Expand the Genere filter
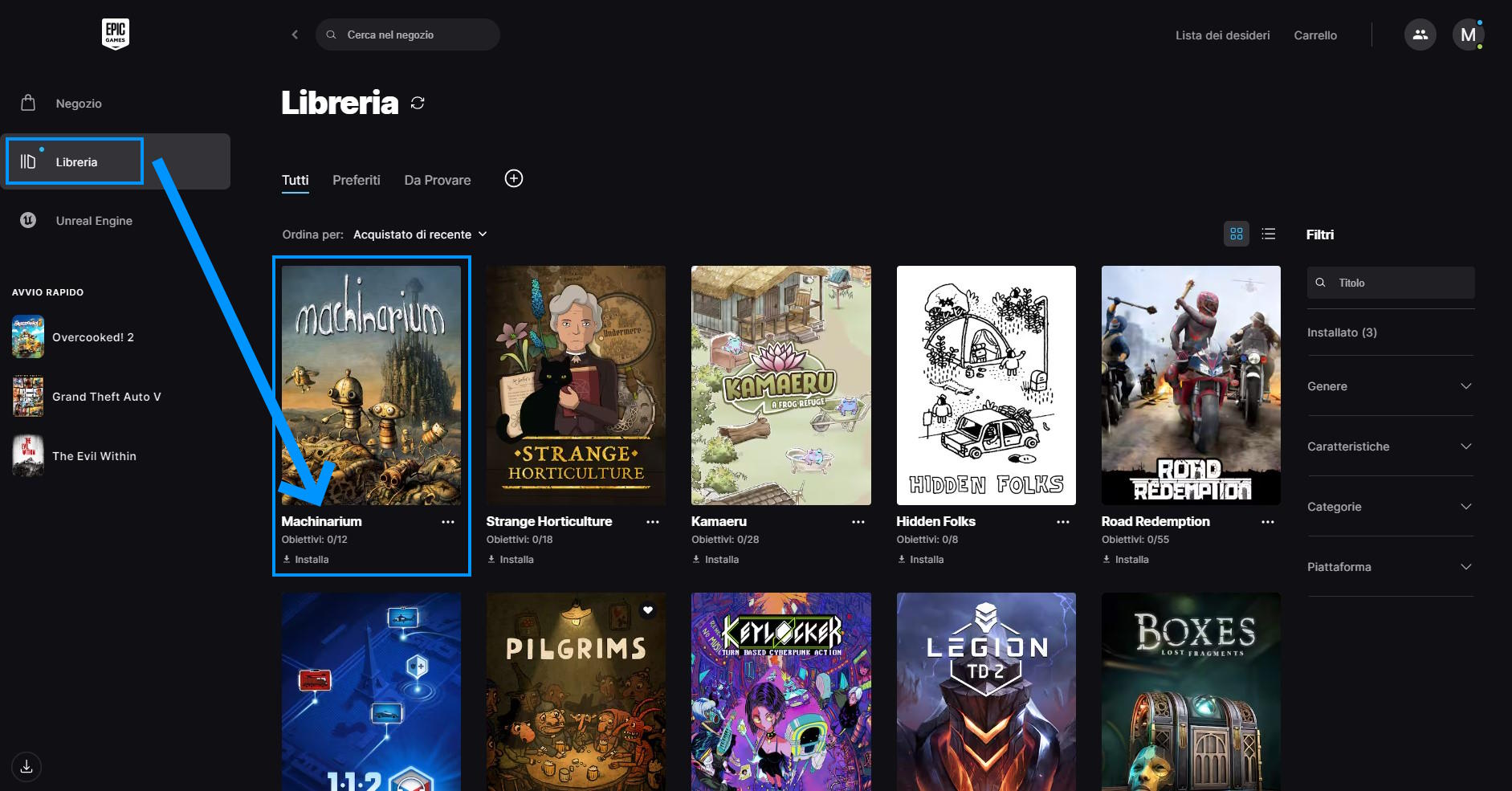 (1390, 386)
